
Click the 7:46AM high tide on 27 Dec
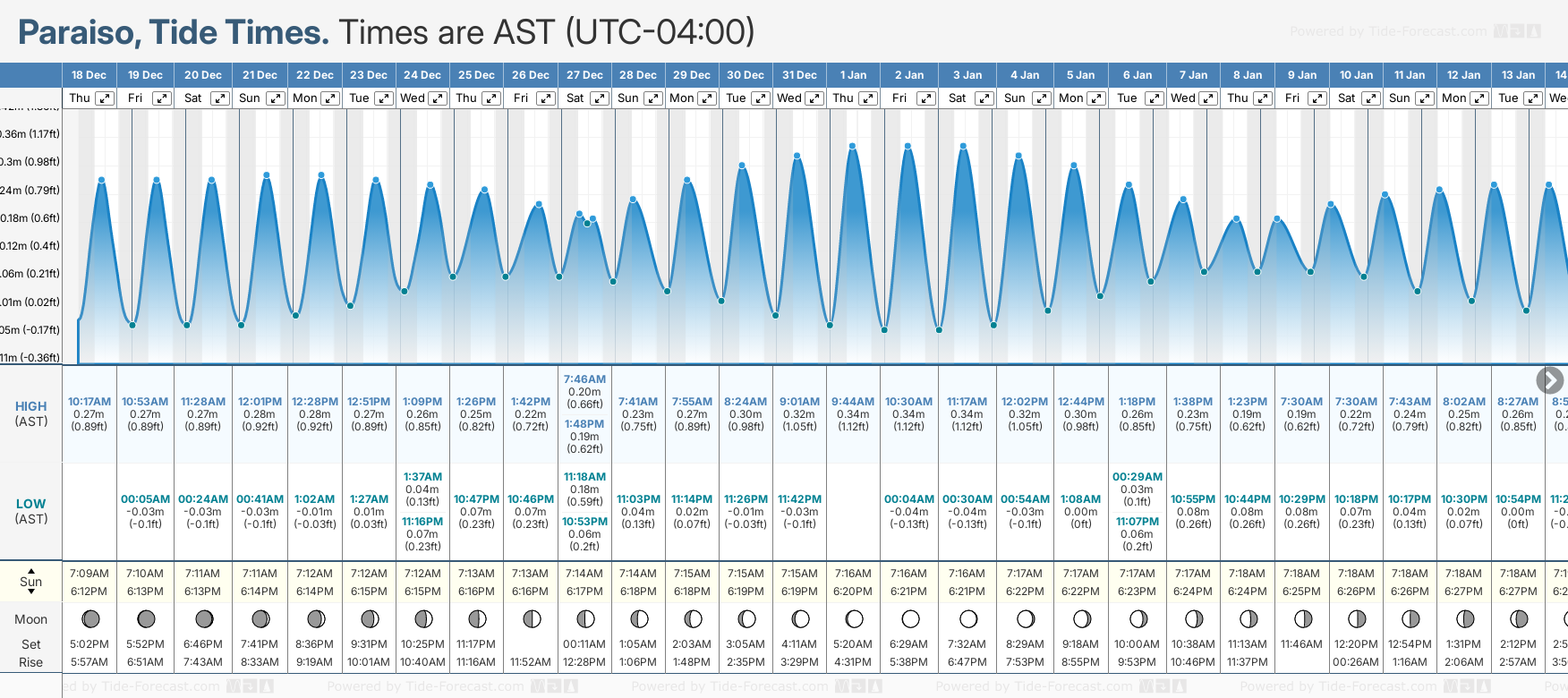click(x=584, y=379)
